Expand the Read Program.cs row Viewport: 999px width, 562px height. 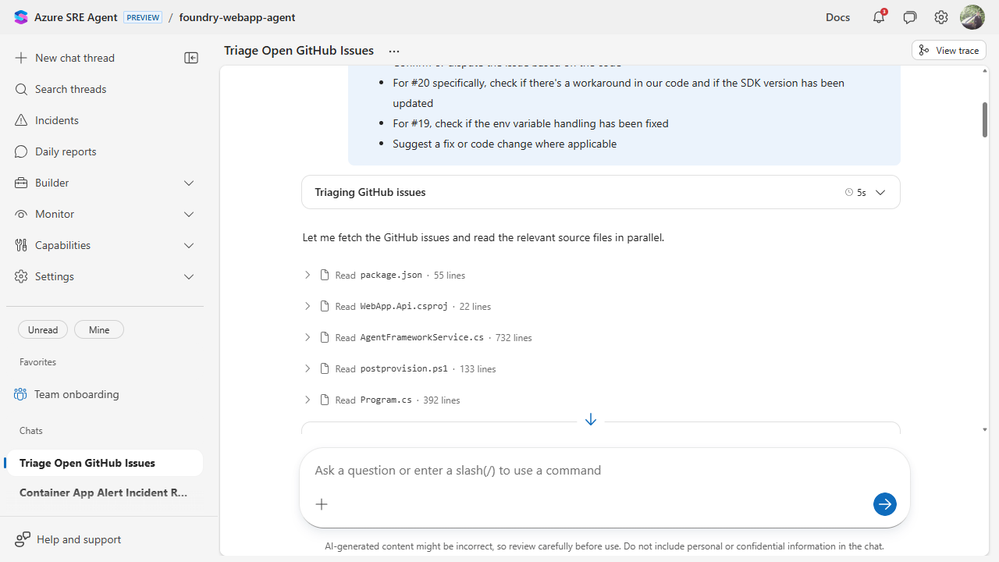(x=307, y=400)
